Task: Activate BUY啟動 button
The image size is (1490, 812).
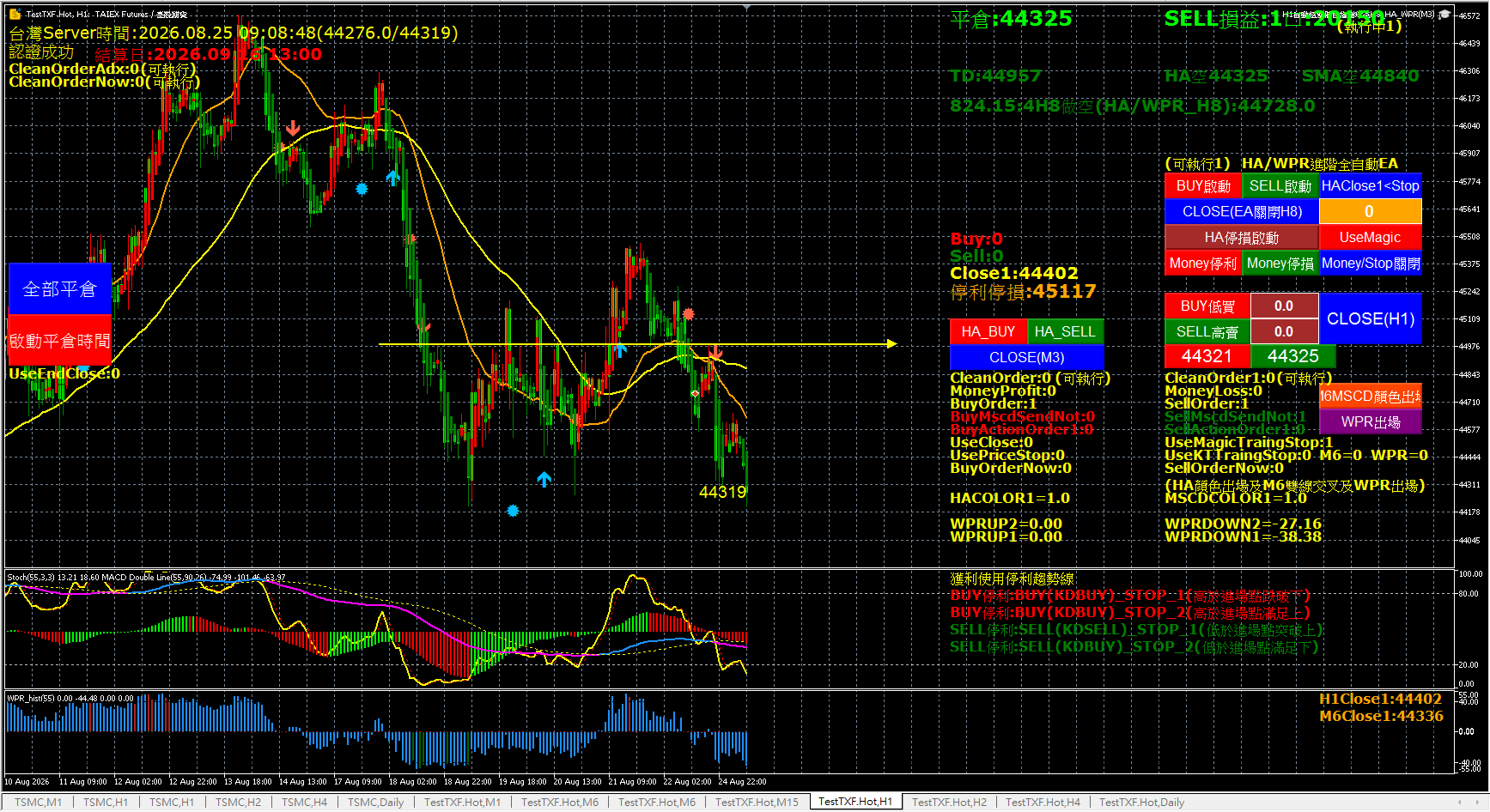Action: [x=1202, y=186]
